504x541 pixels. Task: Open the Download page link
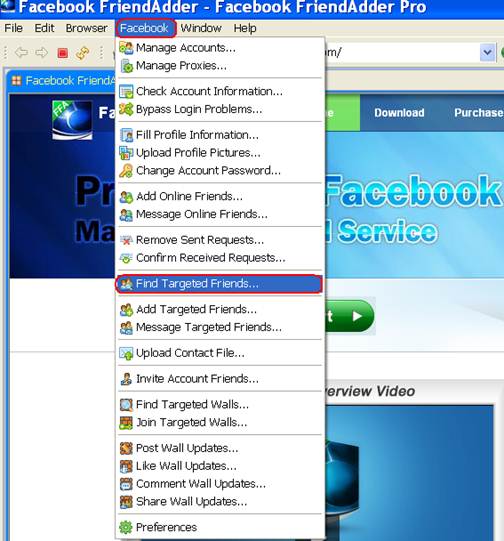[x=399, y=113]
